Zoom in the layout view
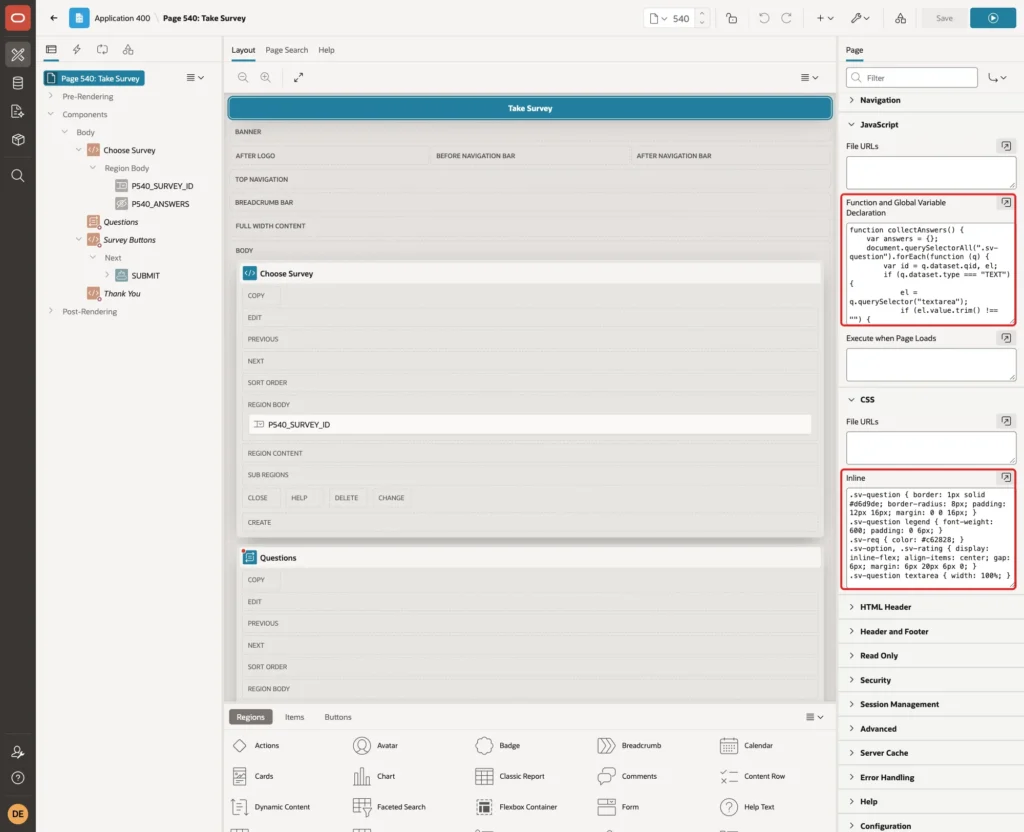Screen dimensions: 1024x832 click(266, 78)
